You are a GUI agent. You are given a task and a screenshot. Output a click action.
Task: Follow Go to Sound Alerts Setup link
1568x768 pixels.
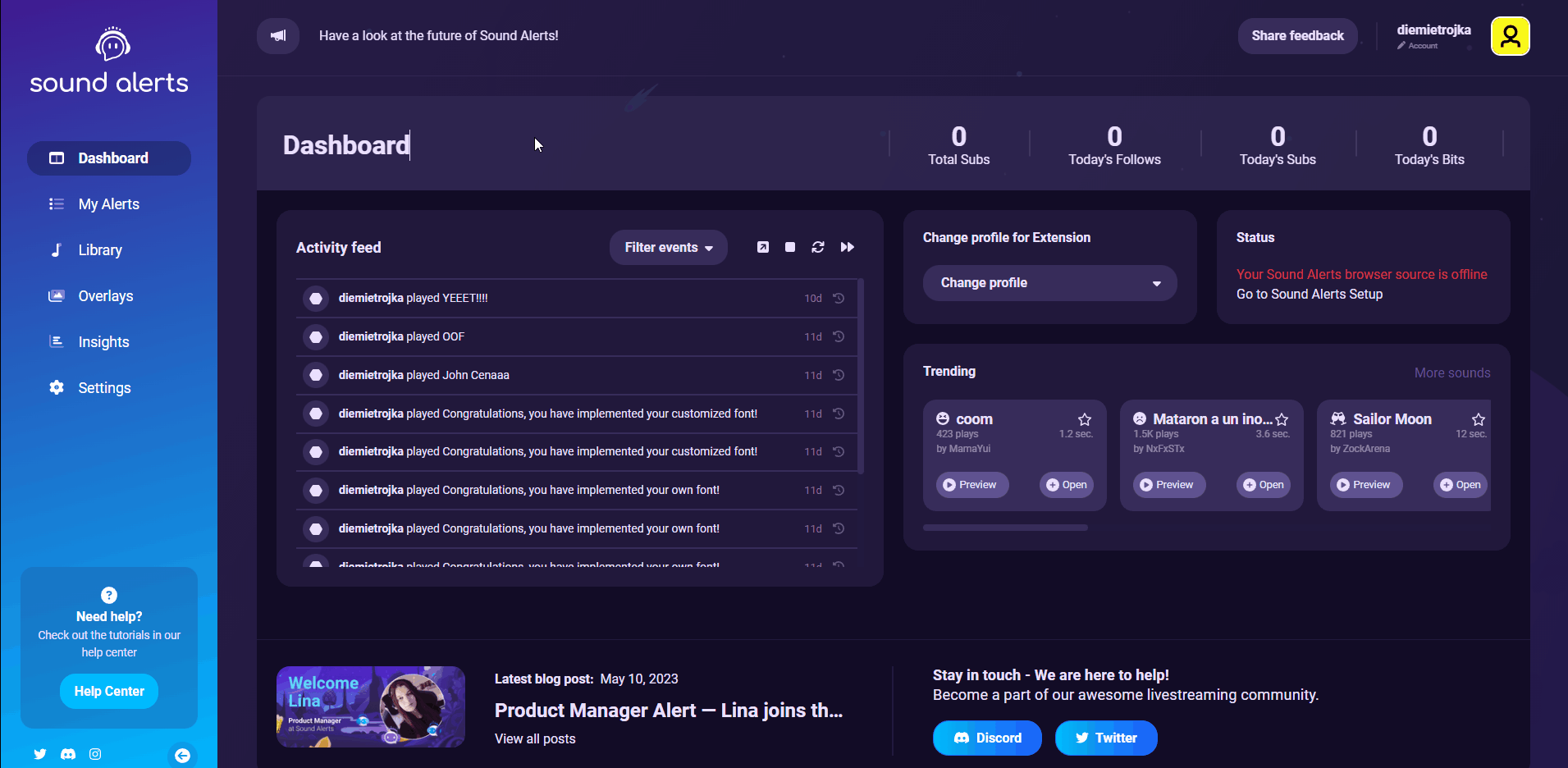pyautogui.click(x=1310, y=294)
